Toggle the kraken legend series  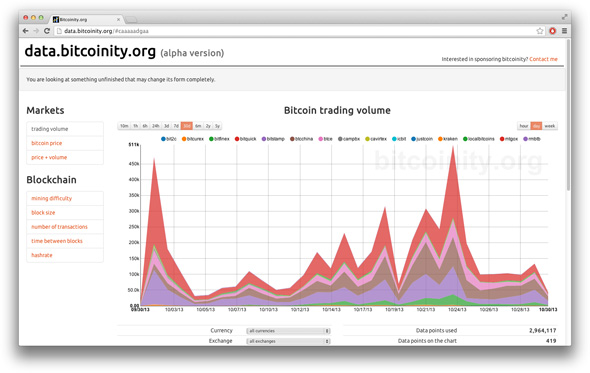click(x=448, y=139)
